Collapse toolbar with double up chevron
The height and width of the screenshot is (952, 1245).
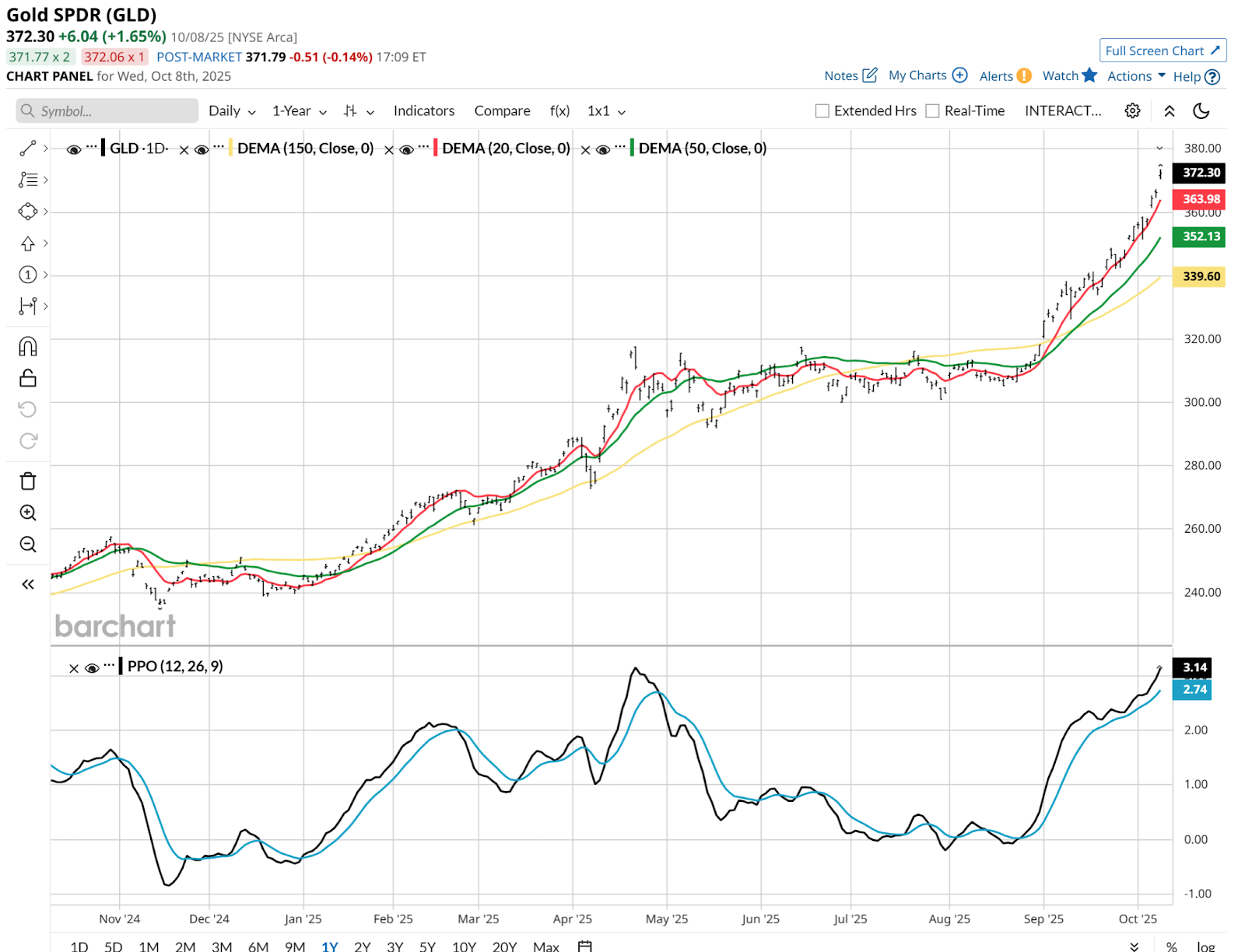pyautogui.click(x=1169, y=110)
